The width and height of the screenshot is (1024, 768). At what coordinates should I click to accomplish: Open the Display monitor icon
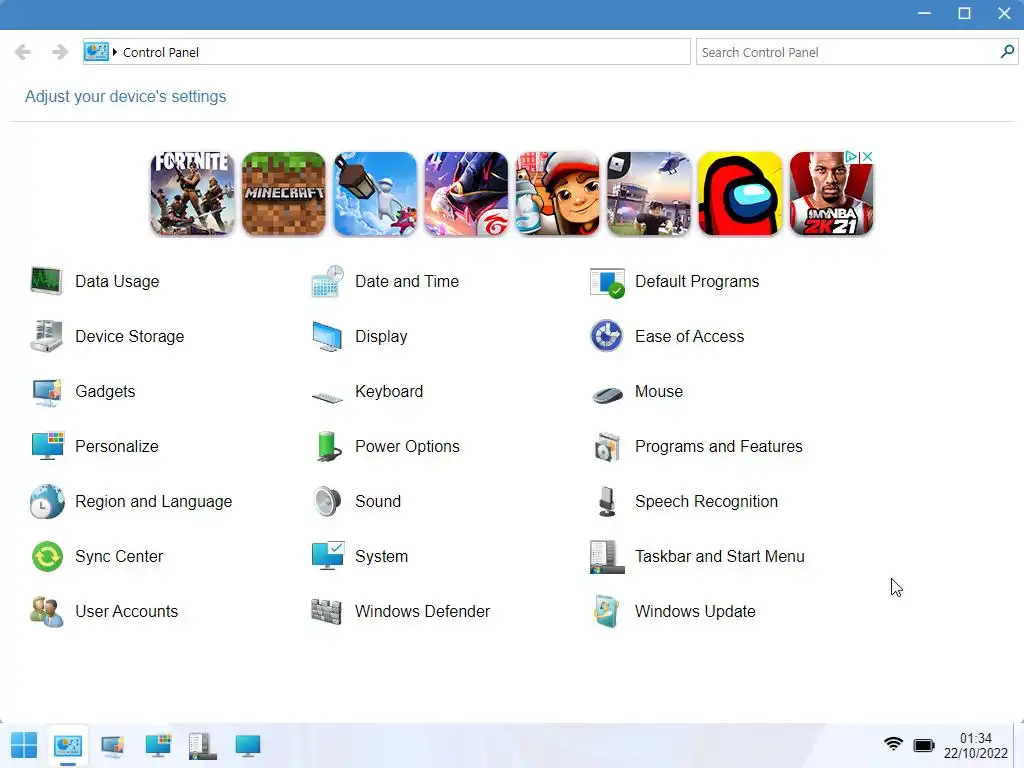click(x=327, y=336)
